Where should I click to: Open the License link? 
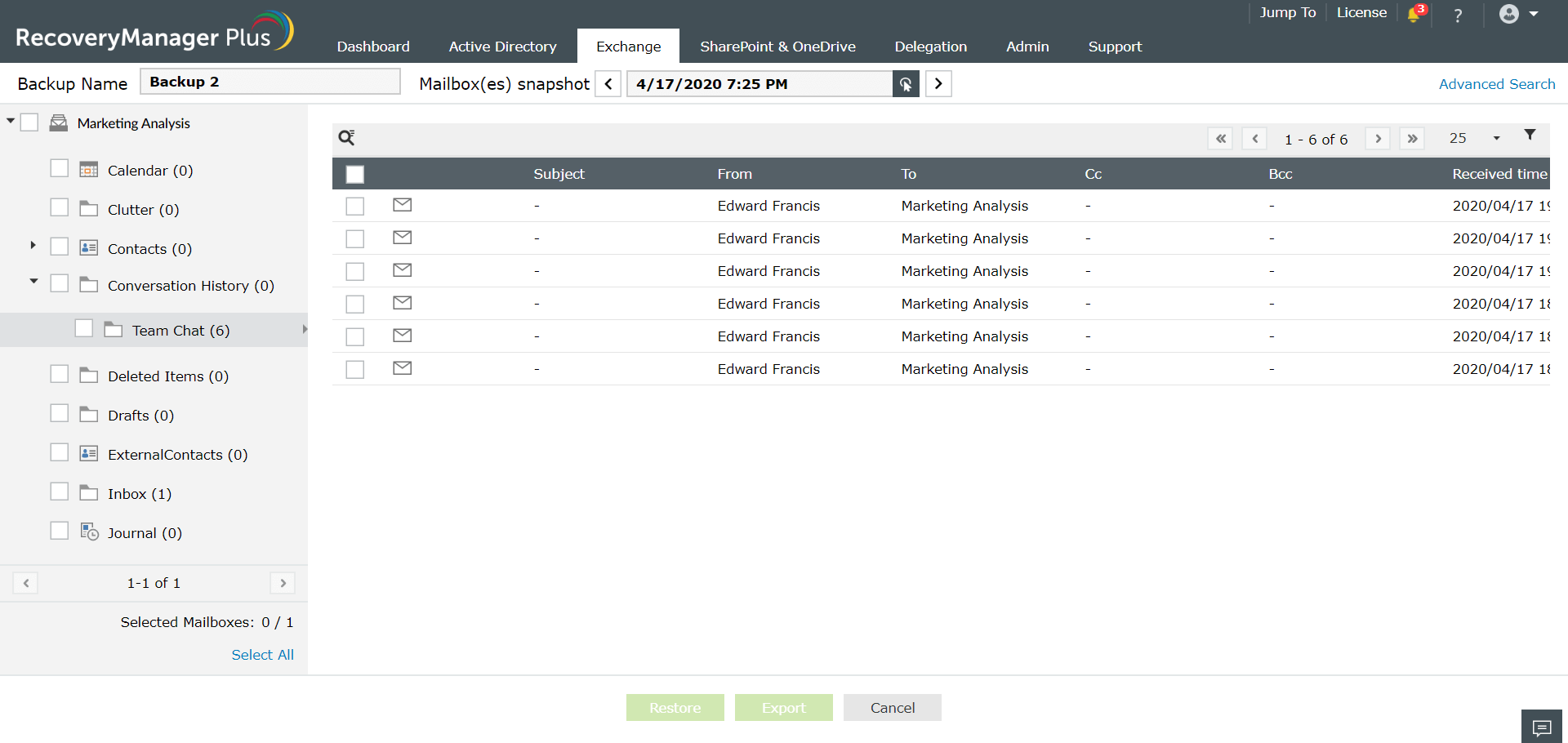coord(1361,12)
